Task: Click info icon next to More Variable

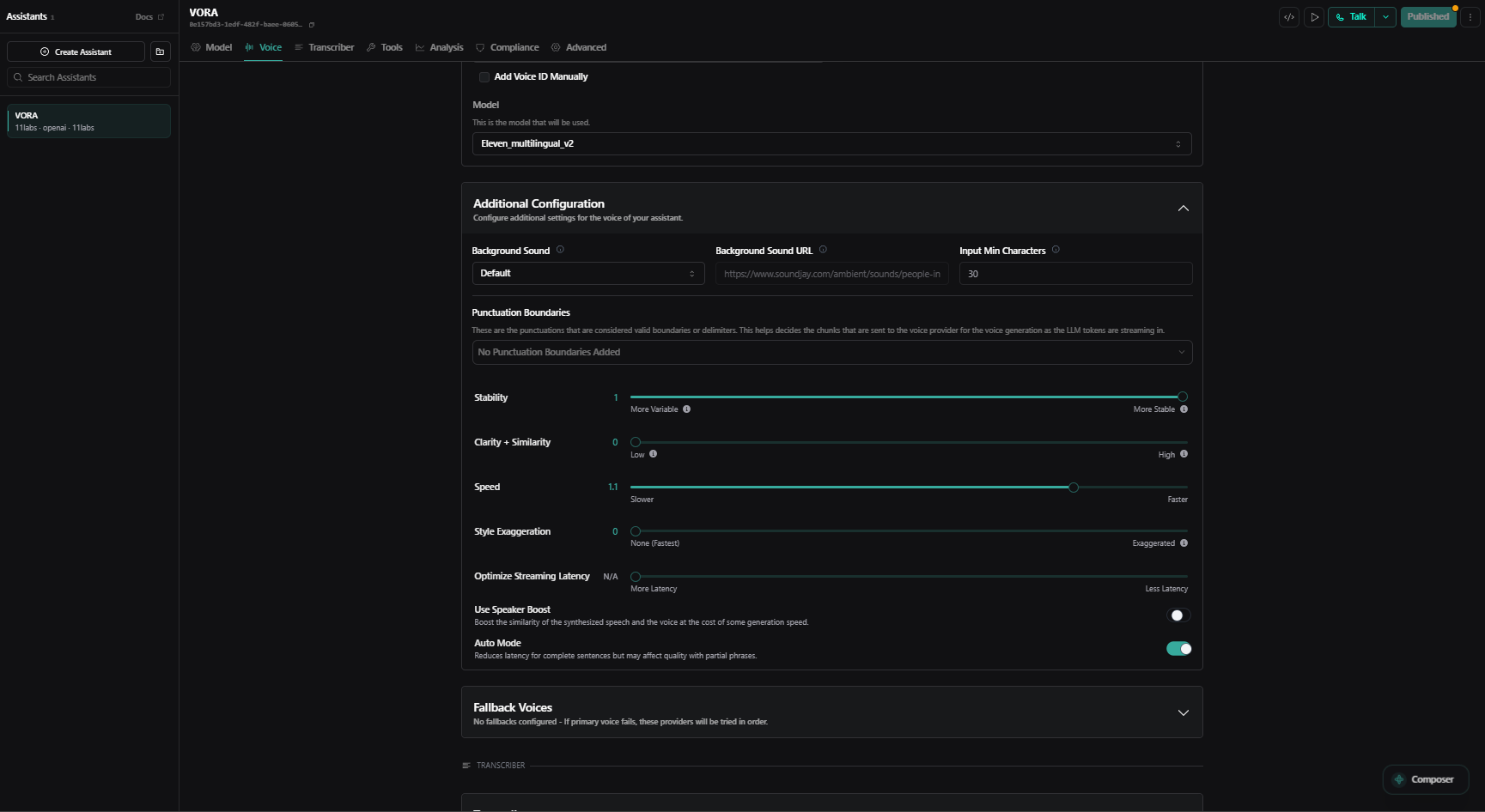Action: pos(686,409)
